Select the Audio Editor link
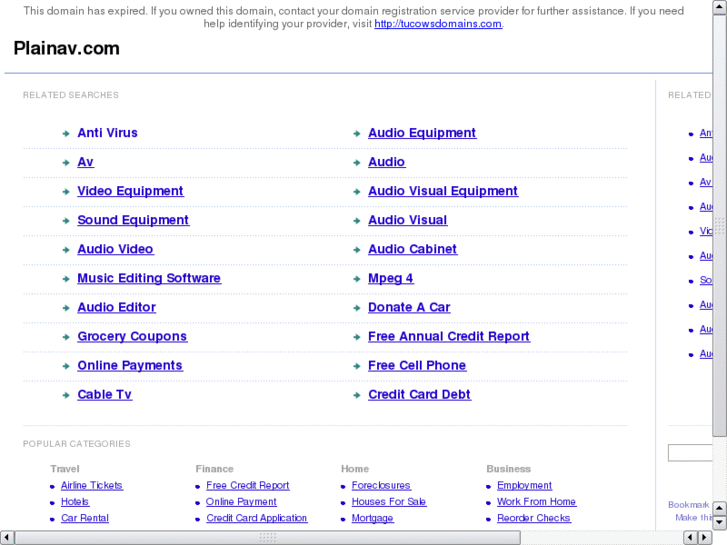Viewport: 727px width, 545px height. pos(116,308)
